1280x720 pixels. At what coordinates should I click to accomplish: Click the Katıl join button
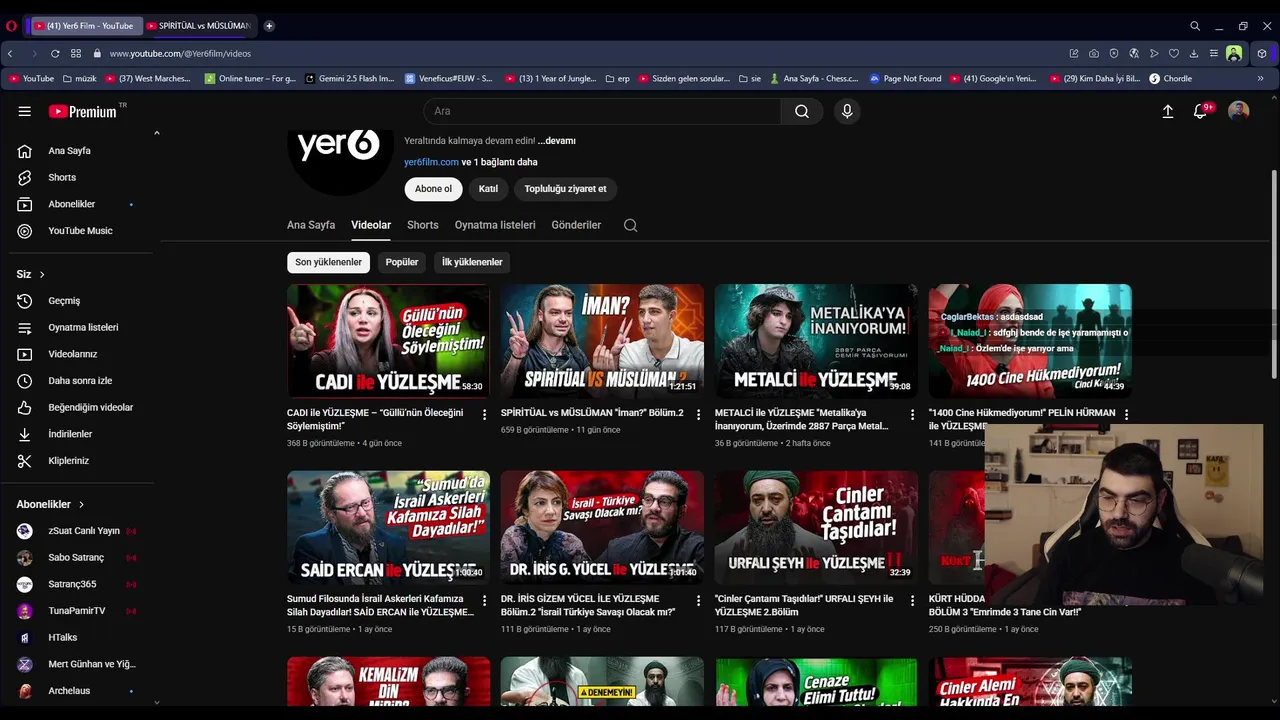pos(488,189)
